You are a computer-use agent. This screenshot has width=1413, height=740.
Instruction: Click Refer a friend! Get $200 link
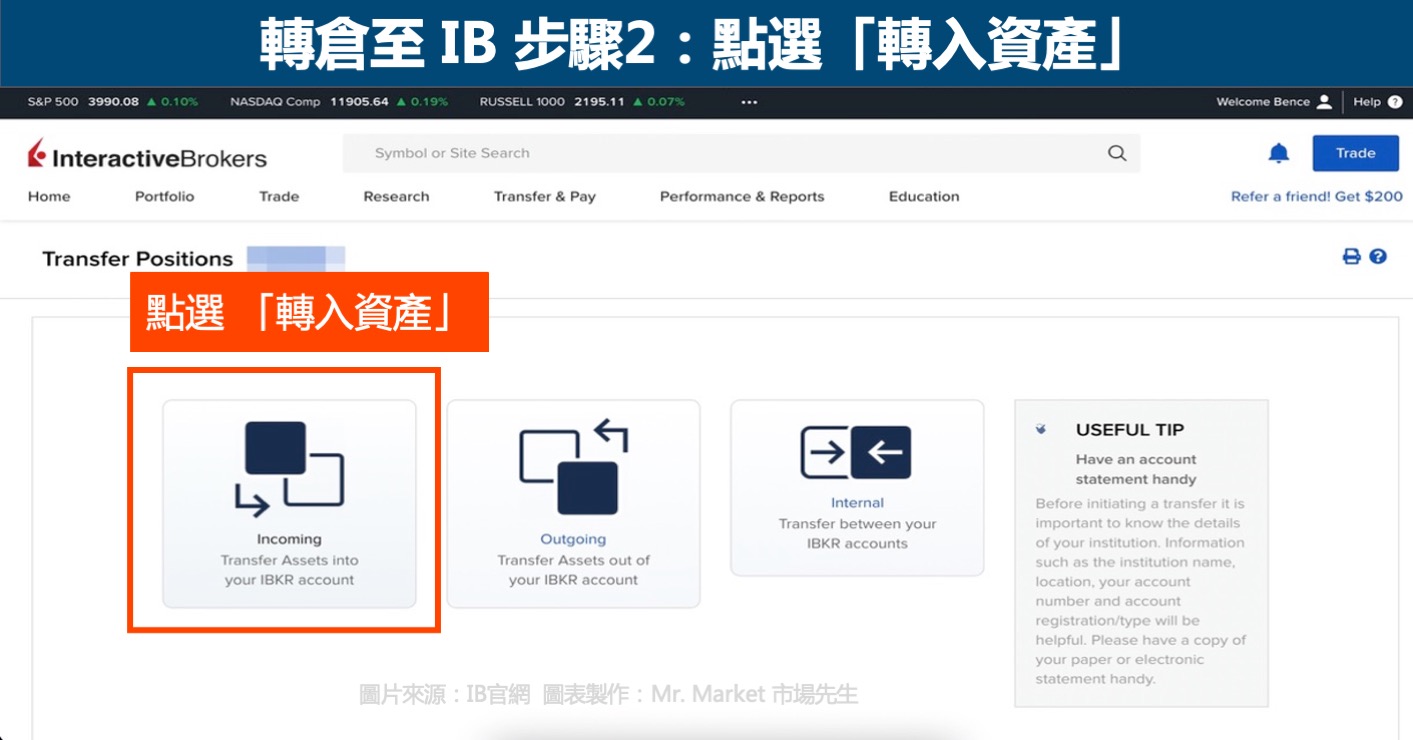point(1317,196)
